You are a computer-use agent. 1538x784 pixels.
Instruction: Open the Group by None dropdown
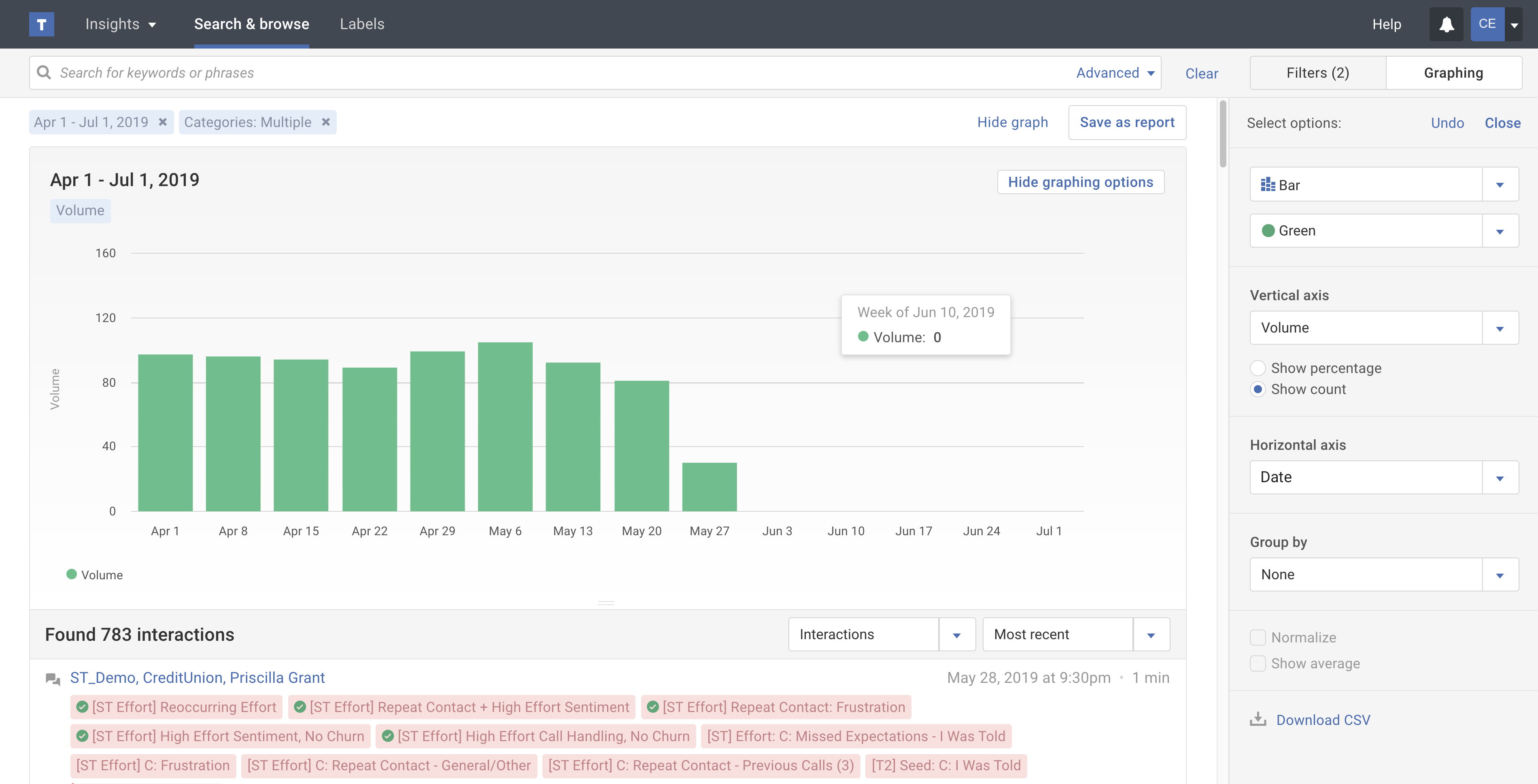[1500, 575]
